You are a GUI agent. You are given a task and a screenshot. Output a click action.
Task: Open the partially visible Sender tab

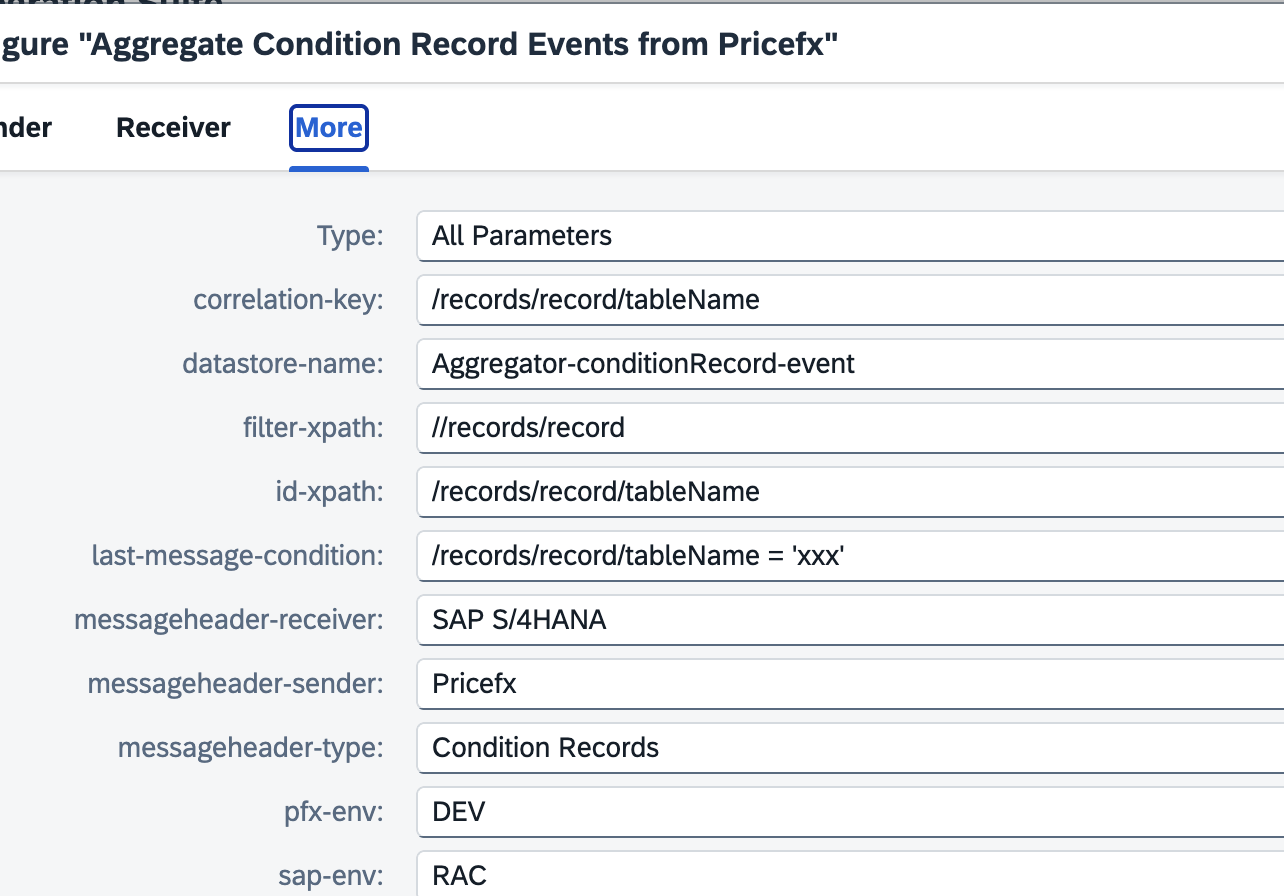[25, 128]
